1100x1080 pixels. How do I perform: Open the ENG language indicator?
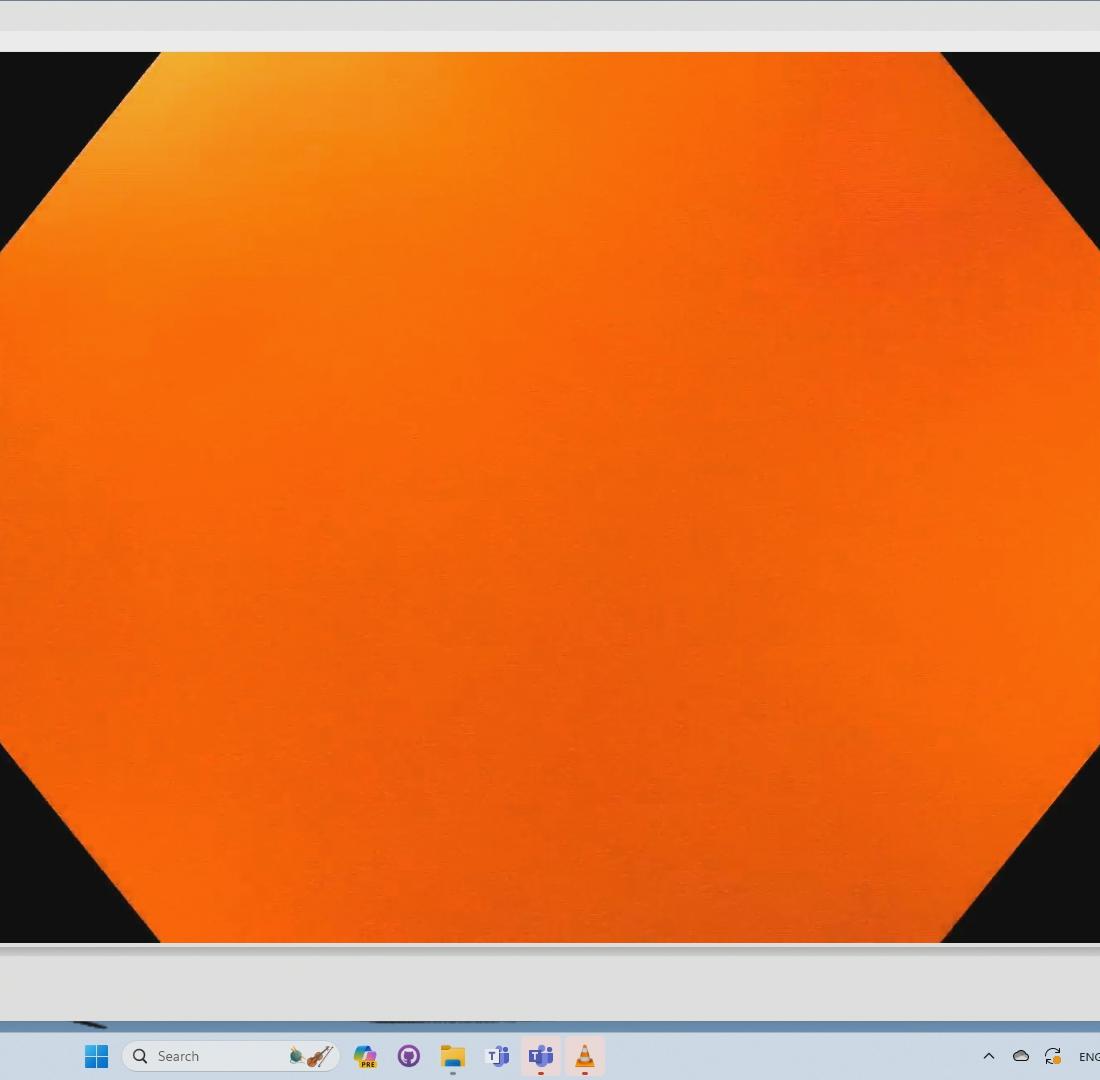coord(1089,1056)
